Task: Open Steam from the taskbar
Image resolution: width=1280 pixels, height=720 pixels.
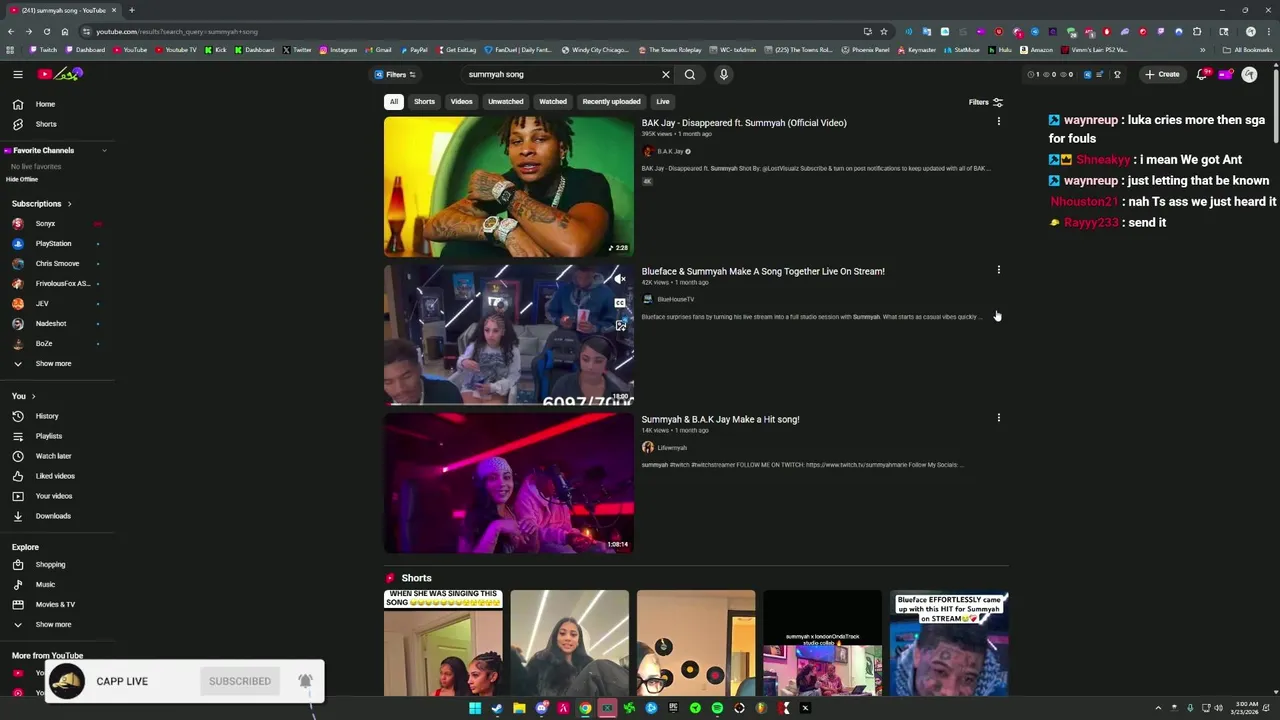Action: pos(497,708)
